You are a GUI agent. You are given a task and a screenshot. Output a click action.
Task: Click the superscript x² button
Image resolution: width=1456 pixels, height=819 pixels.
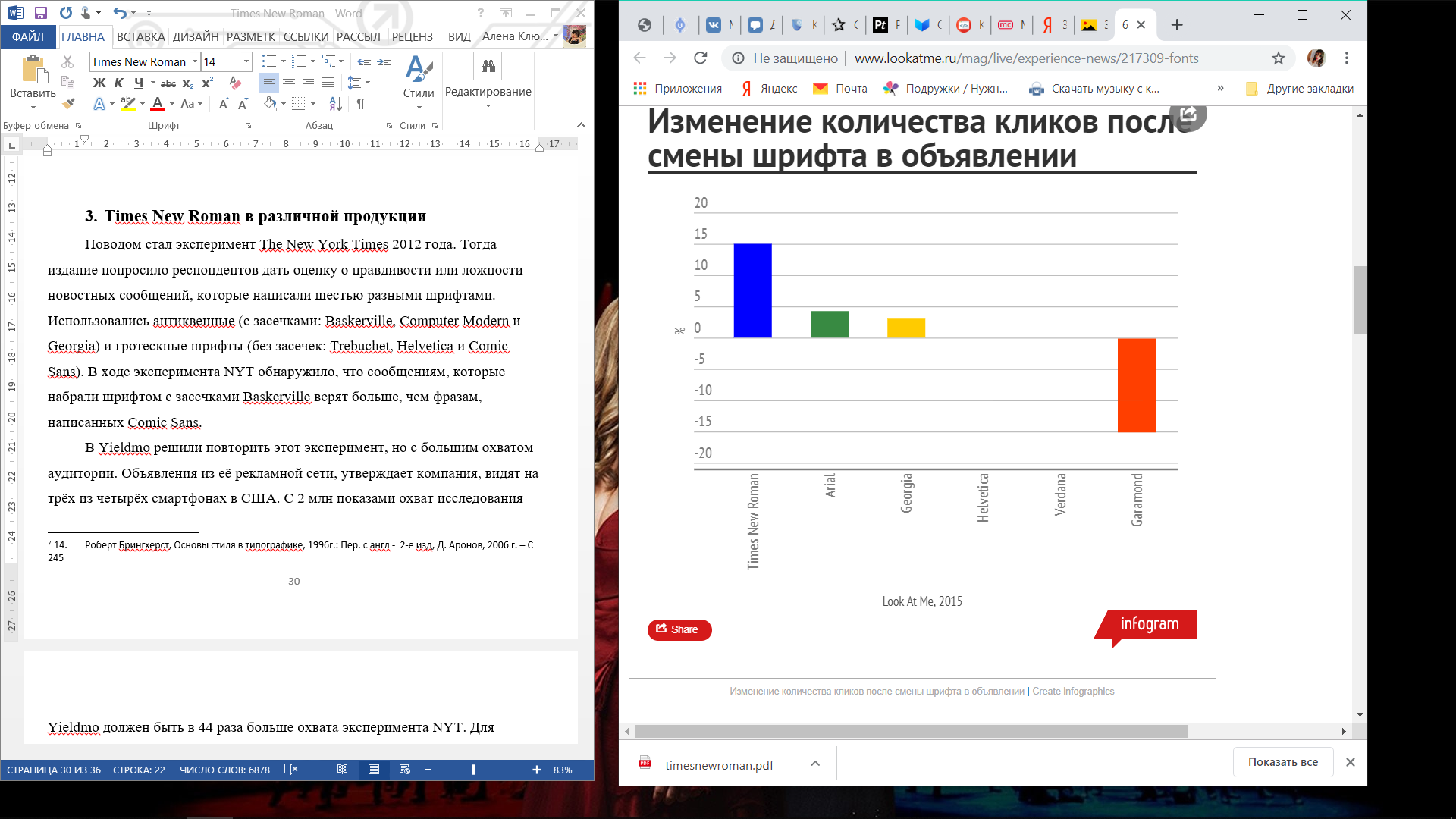207,83
